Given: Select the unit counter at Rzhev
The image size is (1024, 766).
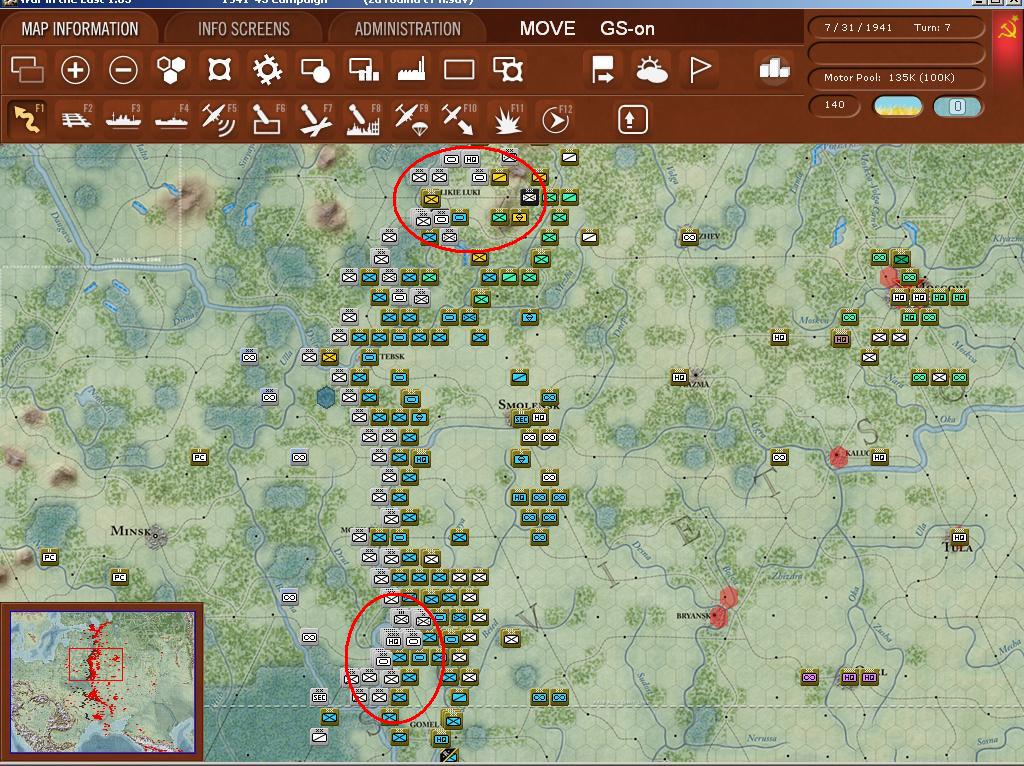Looking at the screenshot, I should [x=689, y=237].
